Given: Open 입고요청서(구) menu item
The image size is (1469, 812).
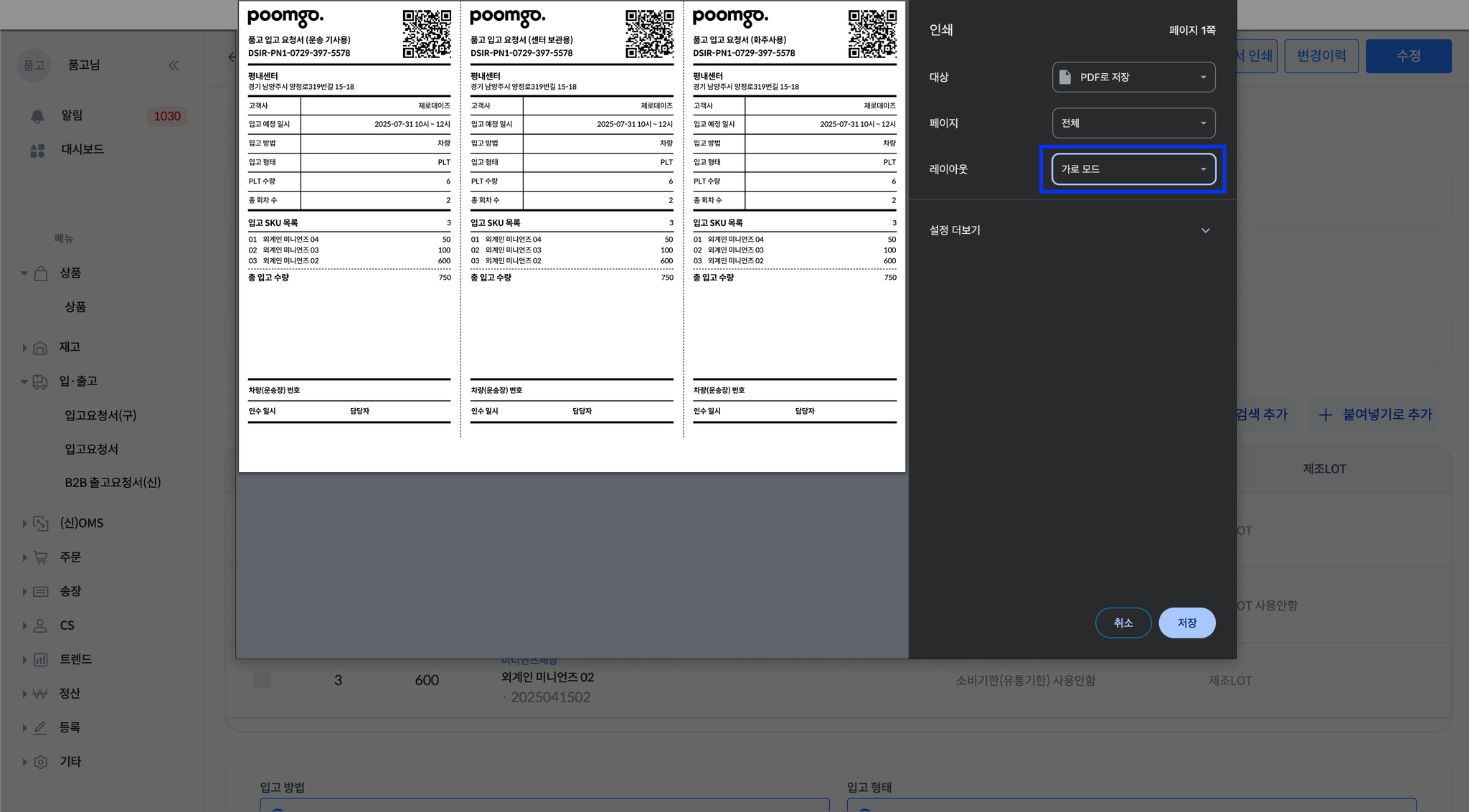Looking at the screenshot, I should (100, 415).
